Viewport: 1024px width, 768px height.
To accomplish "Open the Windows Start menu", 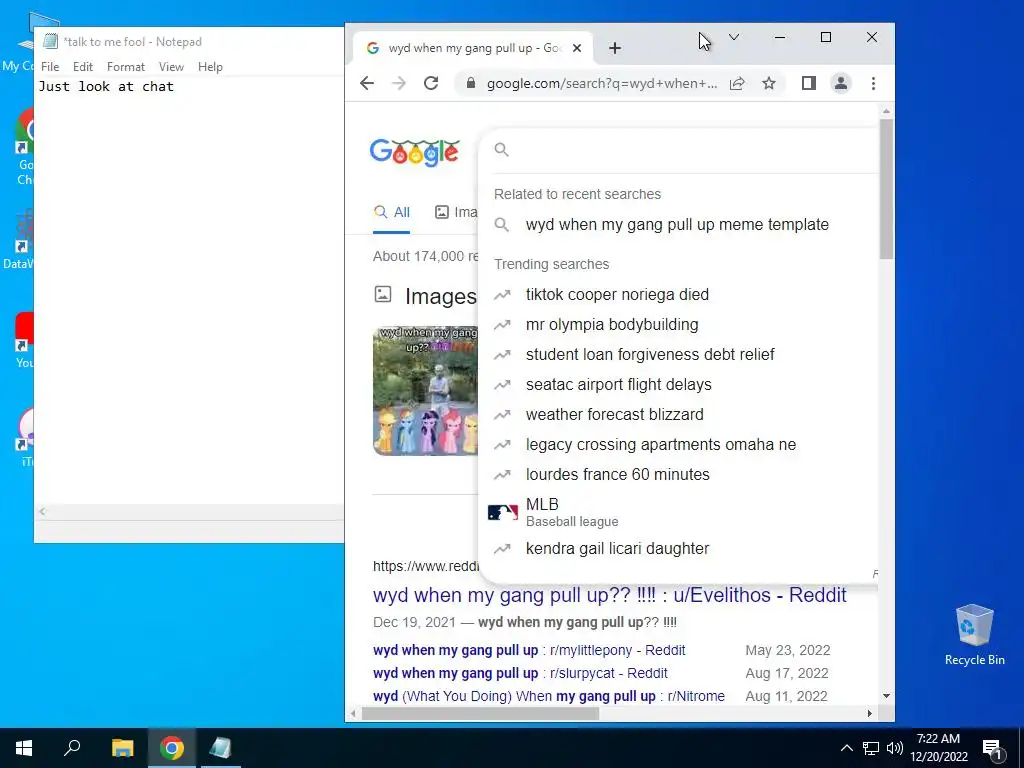I will coord(24,748).
